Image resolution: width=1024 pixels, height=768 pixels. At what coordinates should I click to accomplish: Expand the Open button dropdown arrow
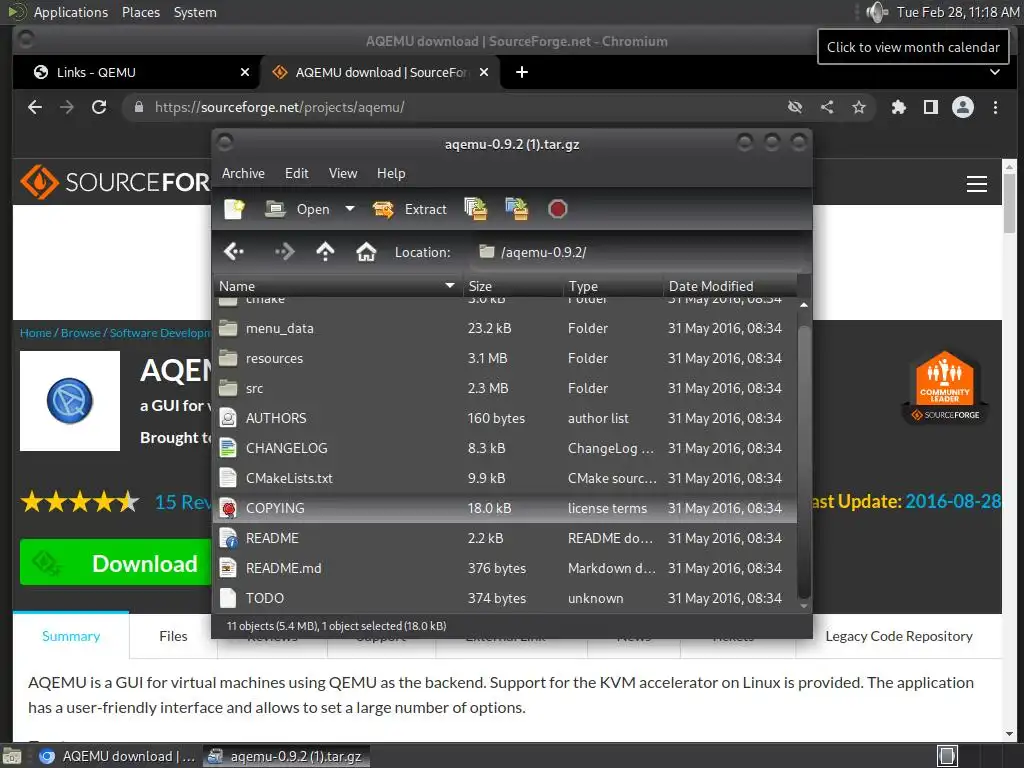pos(350,209)
